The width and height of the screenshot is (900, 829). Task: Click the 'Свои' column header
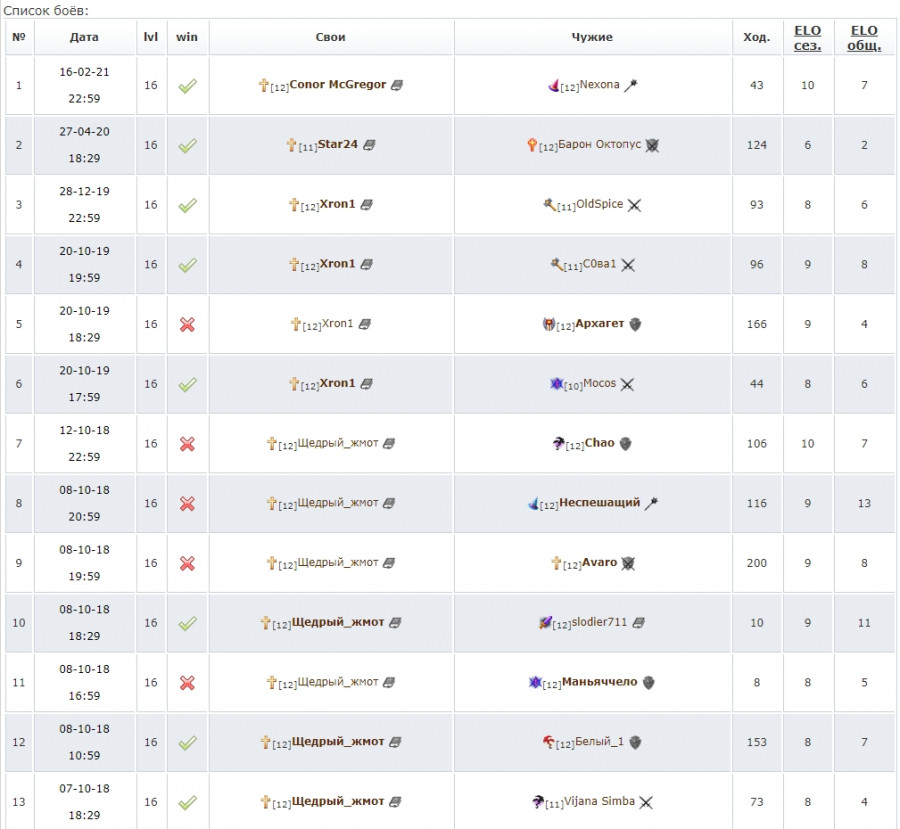click(x=330, y=37)
